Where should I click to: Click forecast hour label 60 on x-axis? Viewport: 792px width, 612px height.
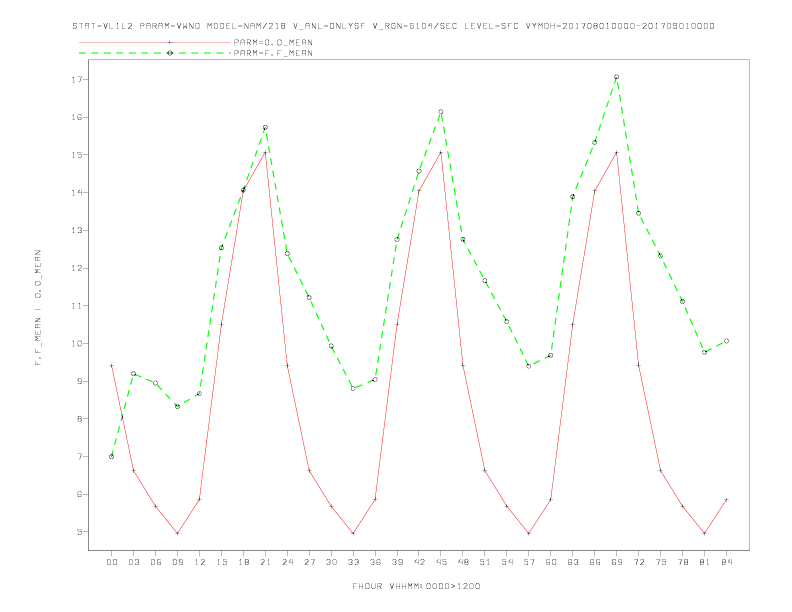(x=551, y=562)
